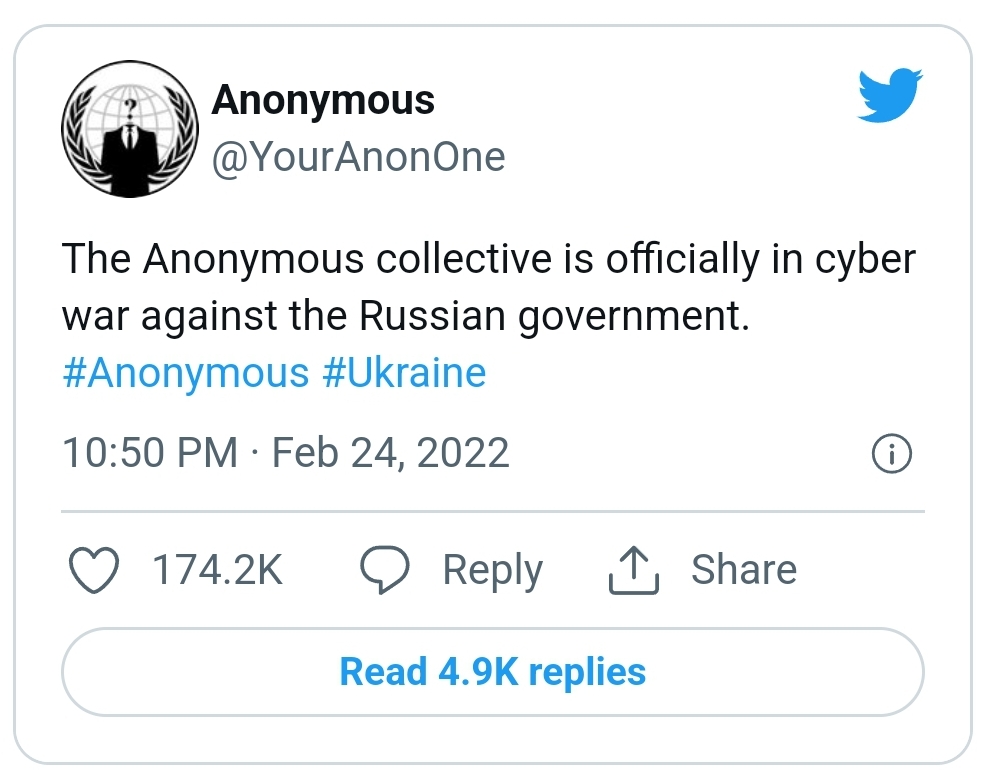
Task: Click the tweet's first line of text
Action: point(488,260)
